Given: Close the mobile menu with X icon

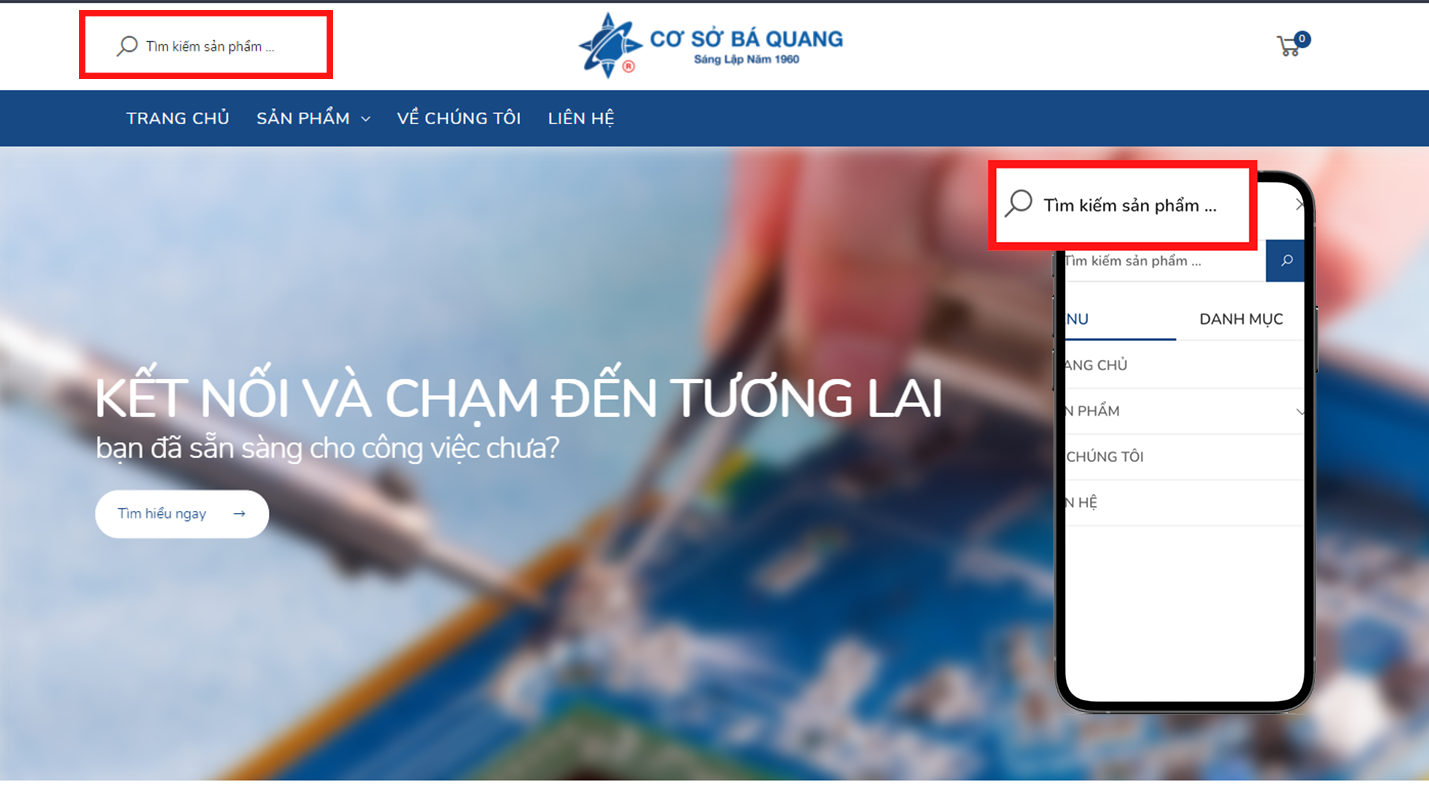Looking at the screenshot, I should point(1299,205).
